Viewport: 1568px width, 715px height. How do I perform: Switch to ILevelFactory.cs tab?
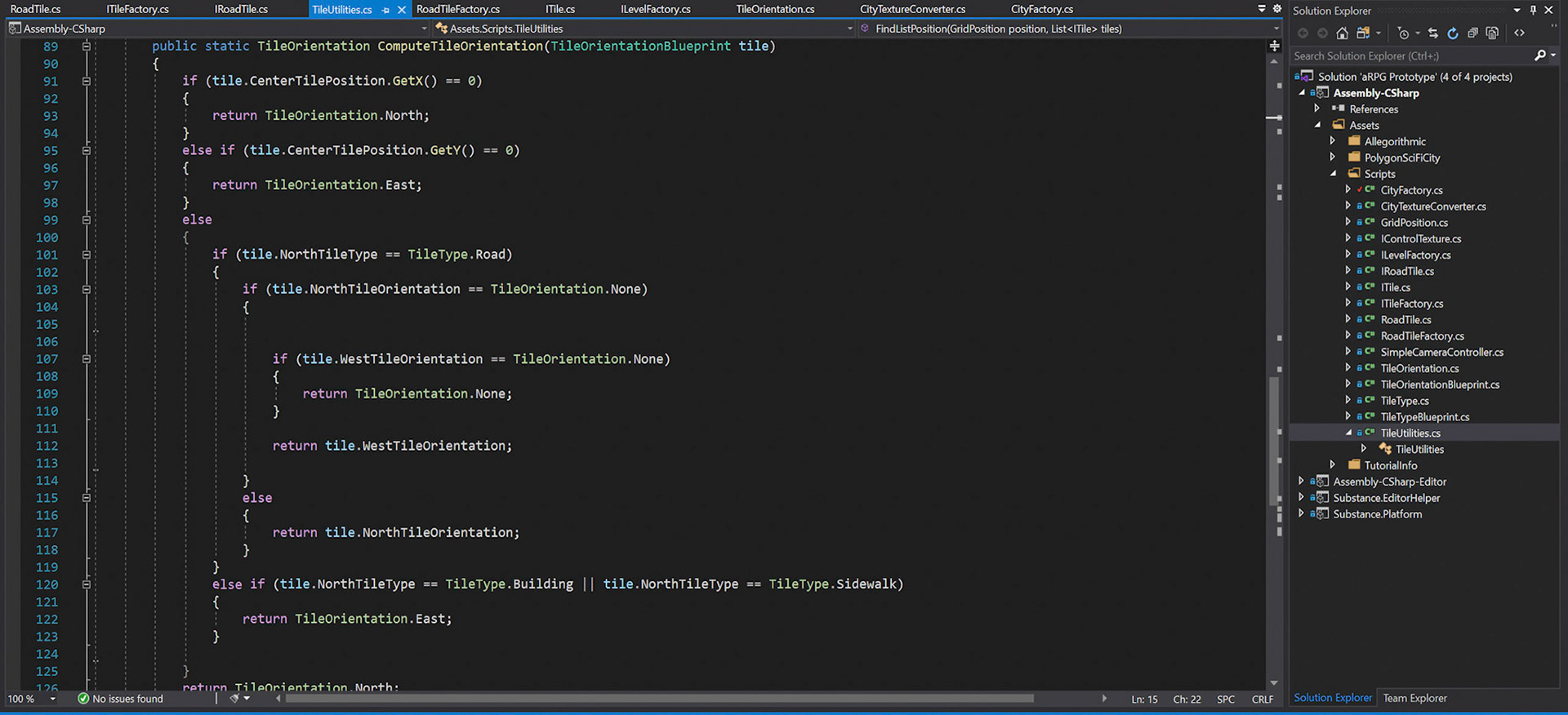(656, 9)
